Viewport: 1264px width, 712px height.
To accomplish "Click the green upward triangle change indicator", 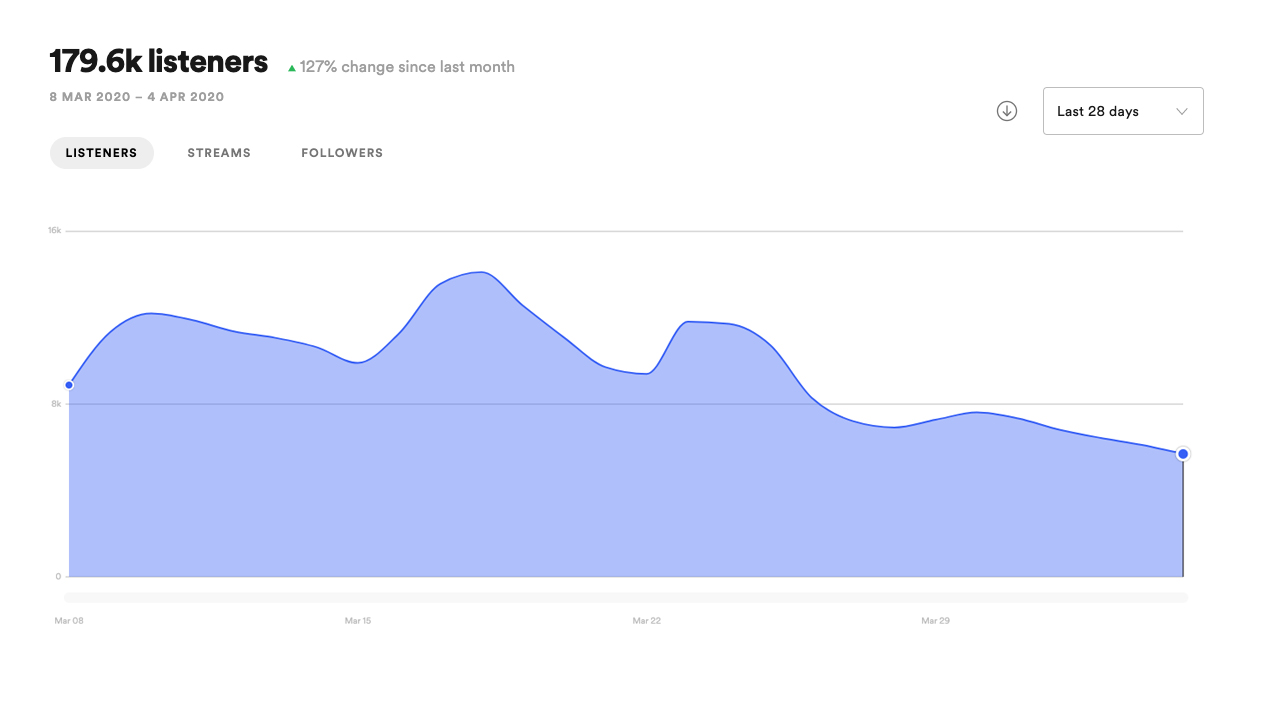I will tap(292, 68).
